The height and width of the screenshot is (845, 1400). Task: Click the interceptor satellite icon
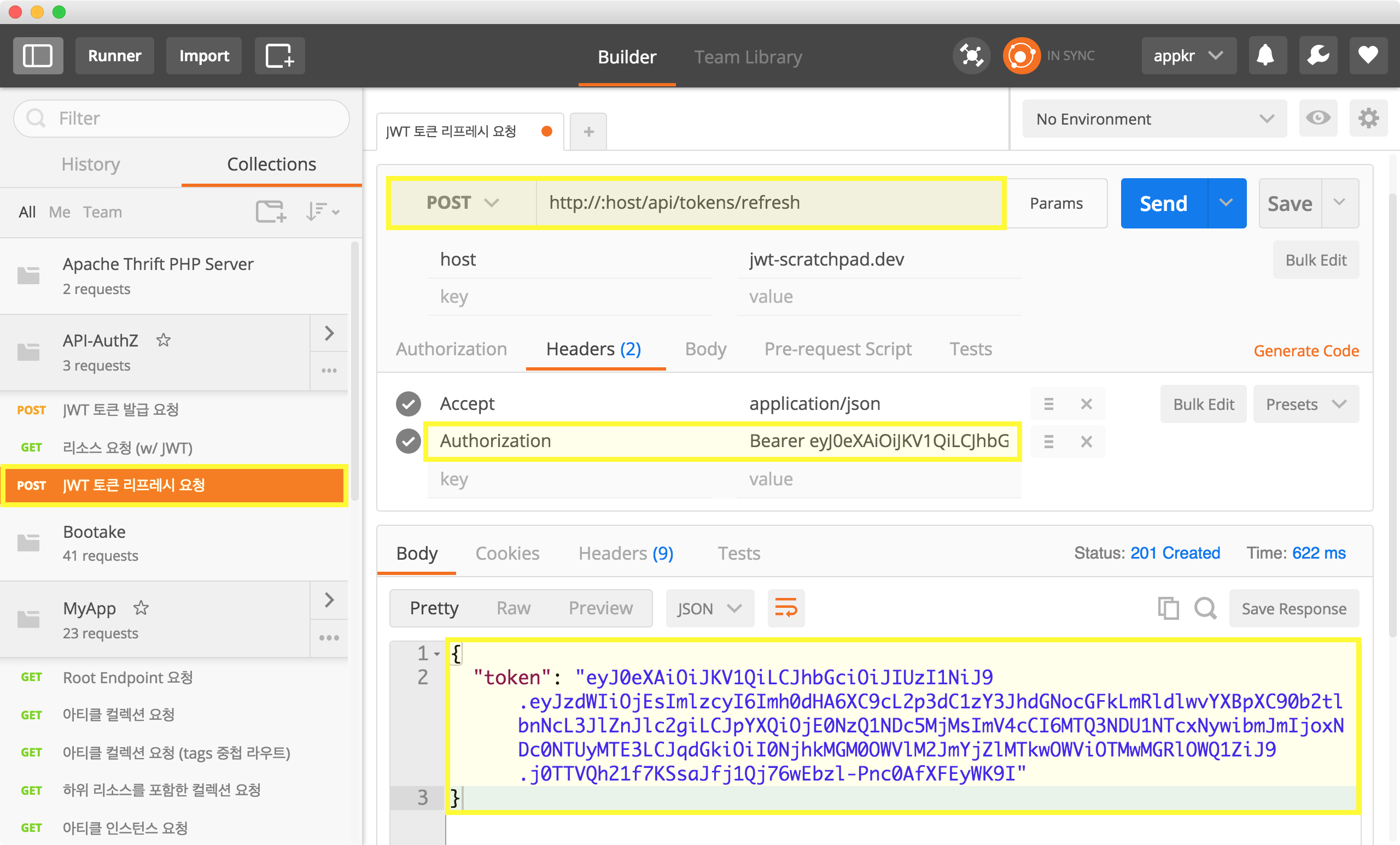[971, 56]
